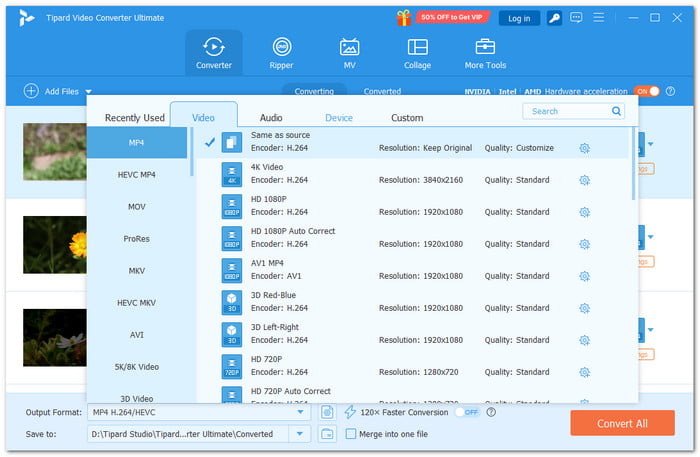Open More Tools toolbox
The height and width of the screenshot is (457, 700).
[485, 53]
